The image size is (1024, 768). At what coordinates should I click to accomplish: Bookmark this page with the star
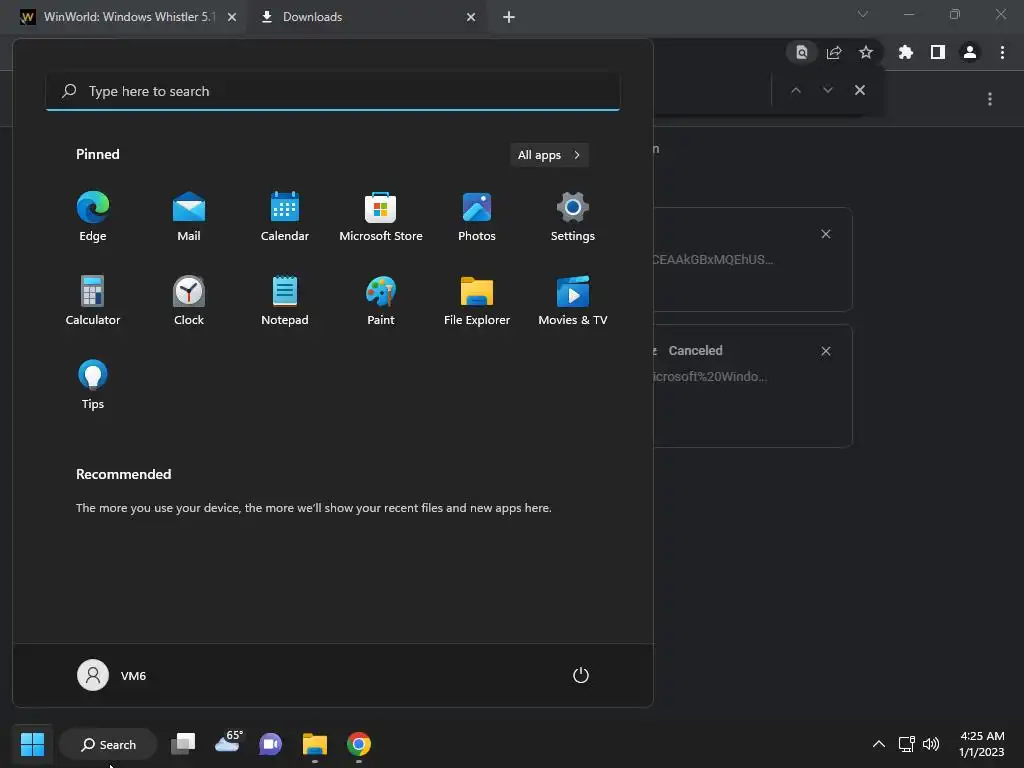pyautogui.click(x=866, y=52)
